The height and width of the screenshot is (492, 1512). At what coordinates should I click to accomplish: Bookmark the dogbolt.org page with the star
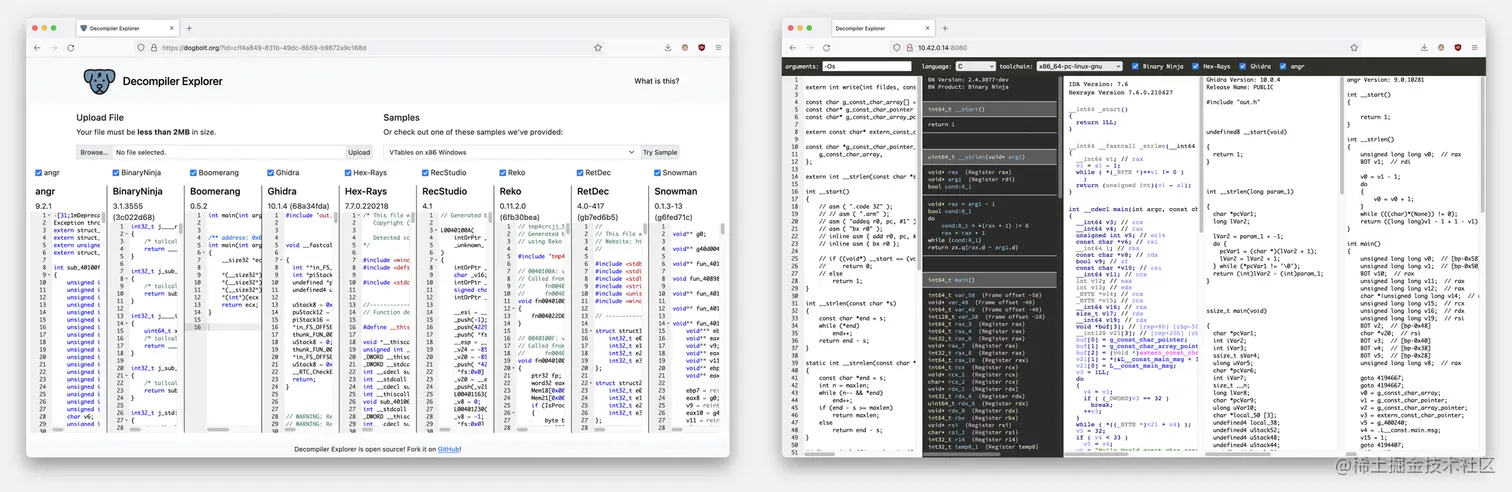coord(598,47)
